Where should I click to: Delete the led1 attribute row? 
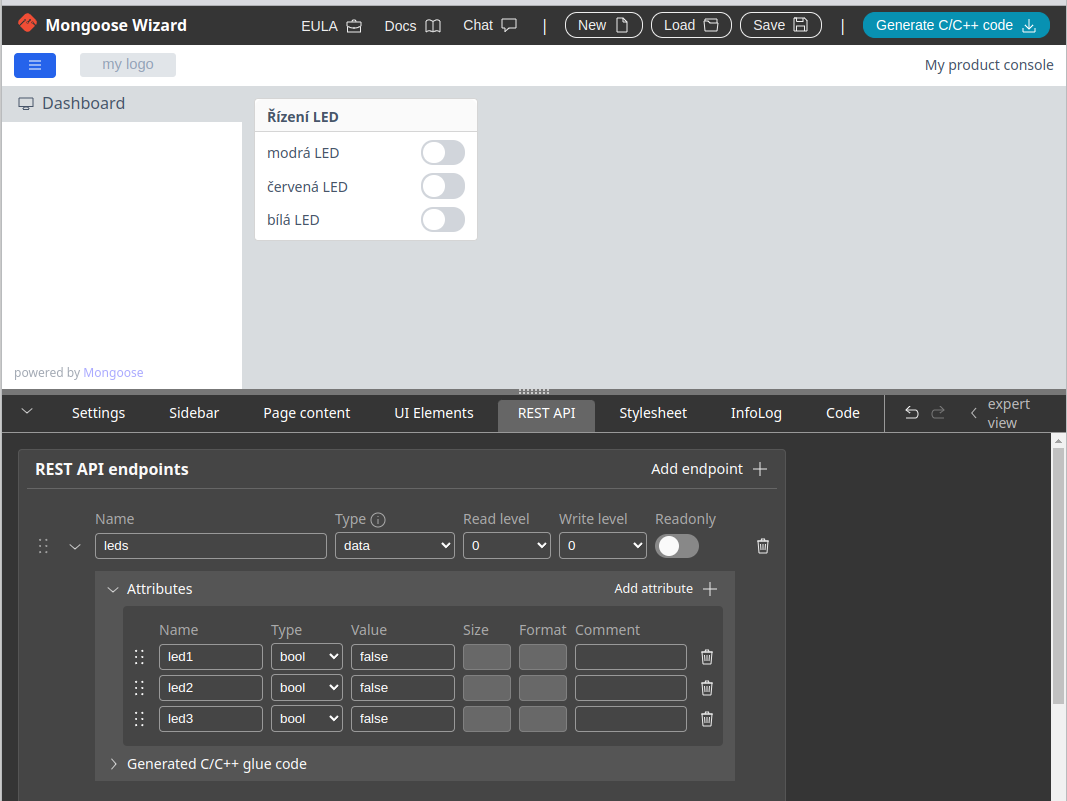pos(707,657)
